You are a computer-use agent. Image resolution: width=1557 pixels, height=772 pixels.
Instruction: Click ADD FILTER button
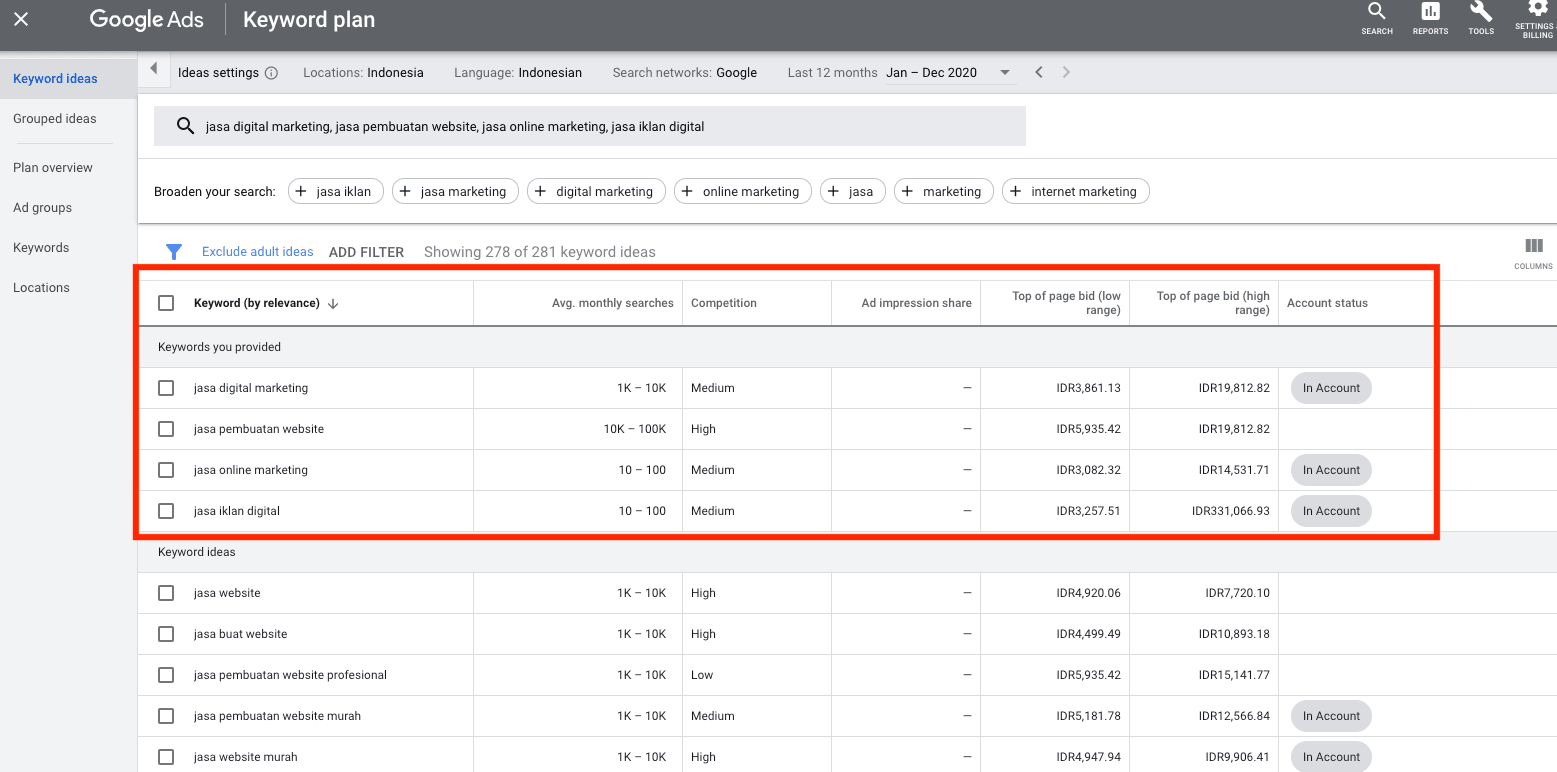point(366,252)
